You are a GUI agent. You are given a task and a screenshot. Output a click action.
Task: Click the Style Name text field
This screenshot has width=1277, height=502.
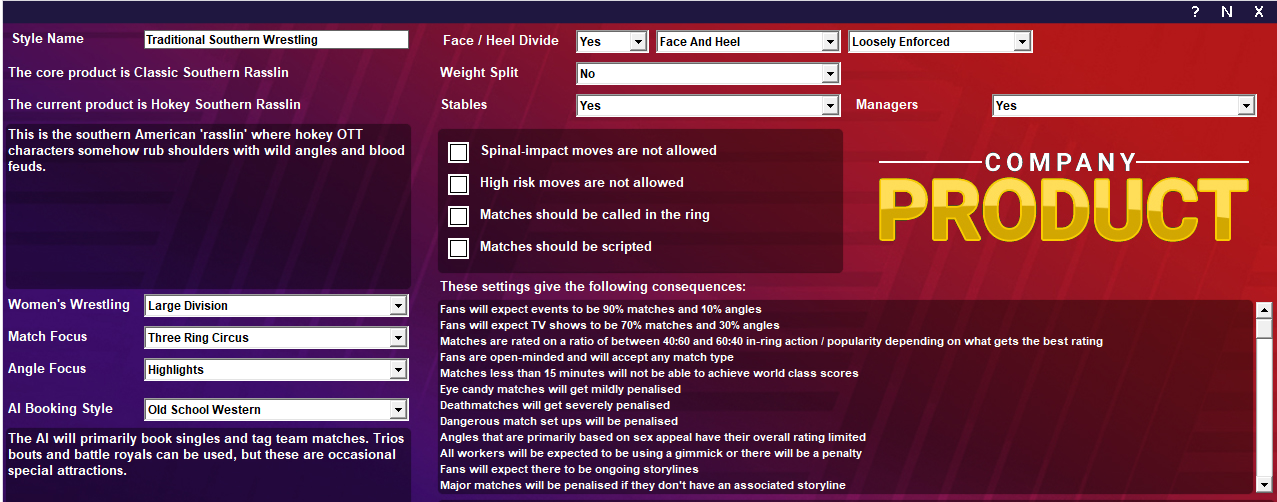point(276,40)
